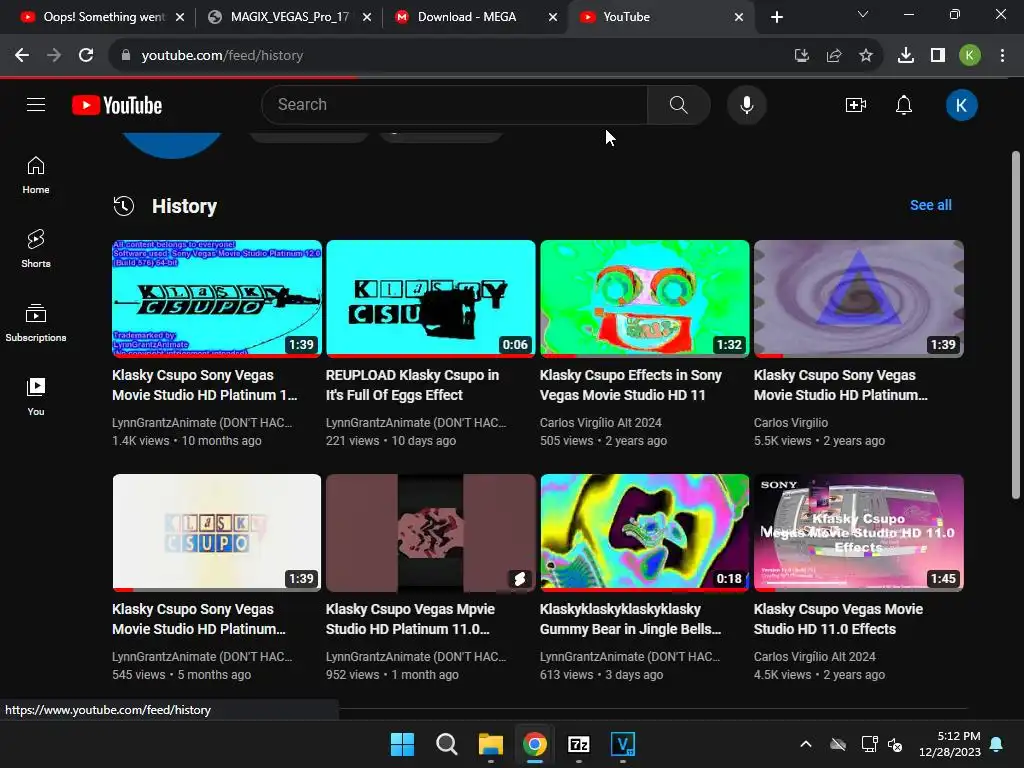Click the page vertical scrollbar
The image size is (1024, 768).
(1016, 325)
